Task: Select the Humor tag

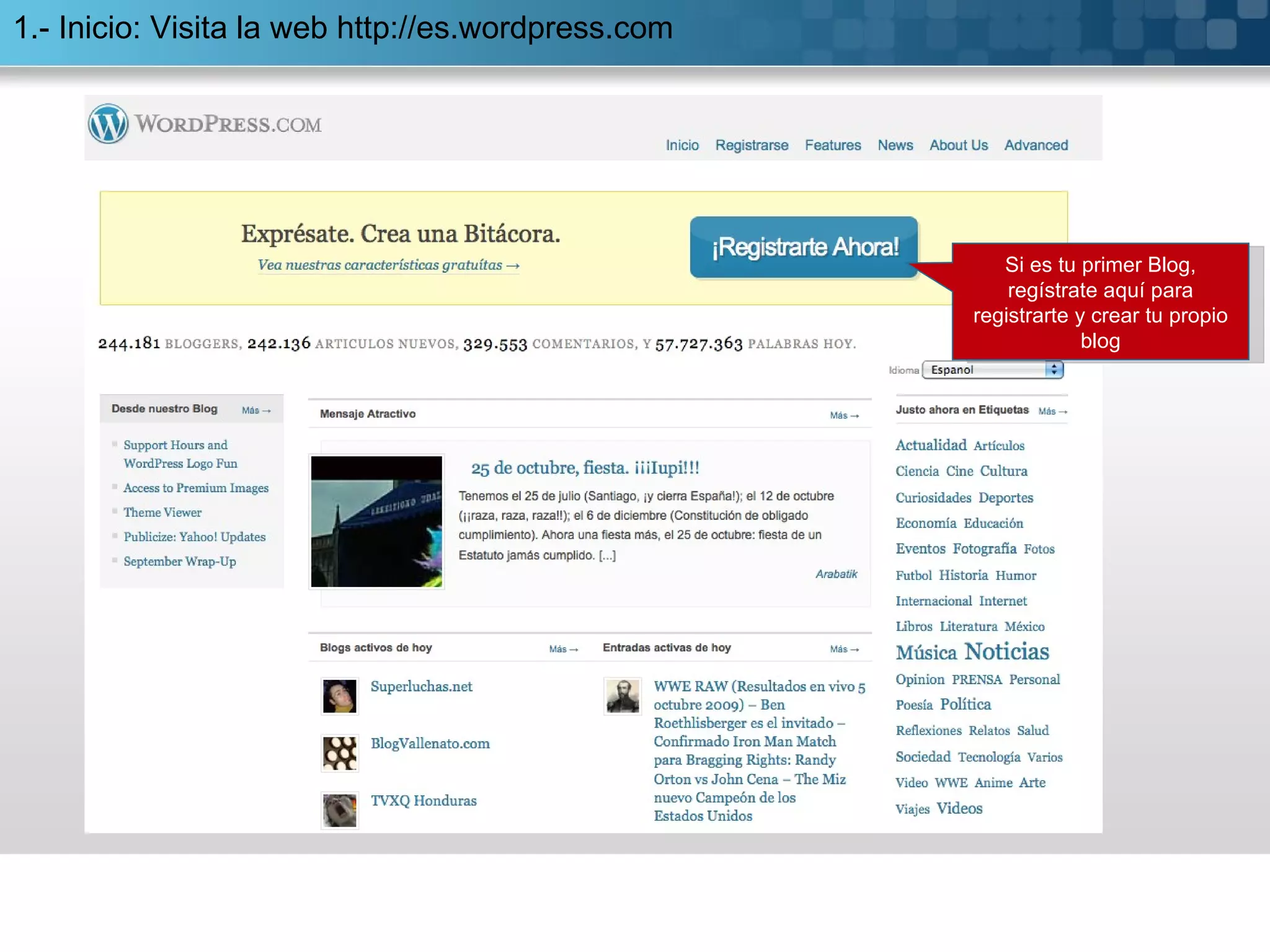Action: click(x=1016, y=575)
